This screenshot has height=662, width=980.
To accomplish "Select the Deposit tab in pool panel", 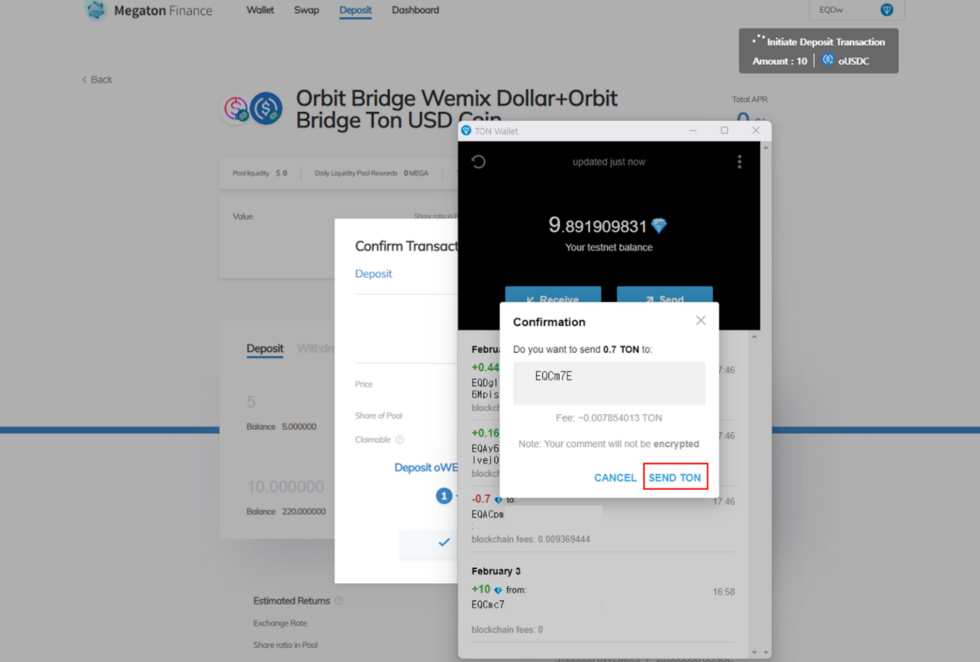I will coord(265,349).
